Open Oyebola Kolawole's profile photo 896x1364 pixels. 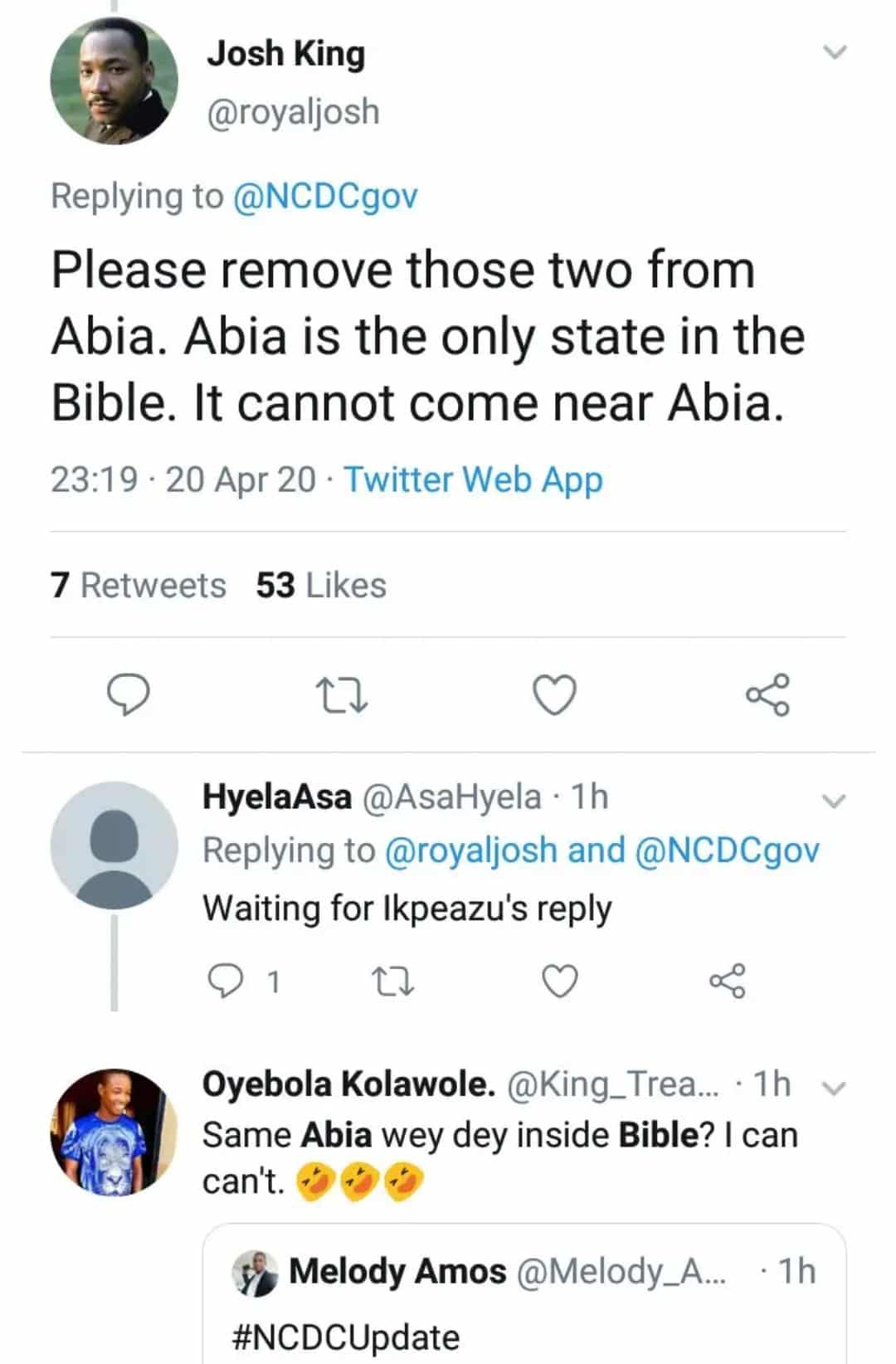(x=114, y=1132)
